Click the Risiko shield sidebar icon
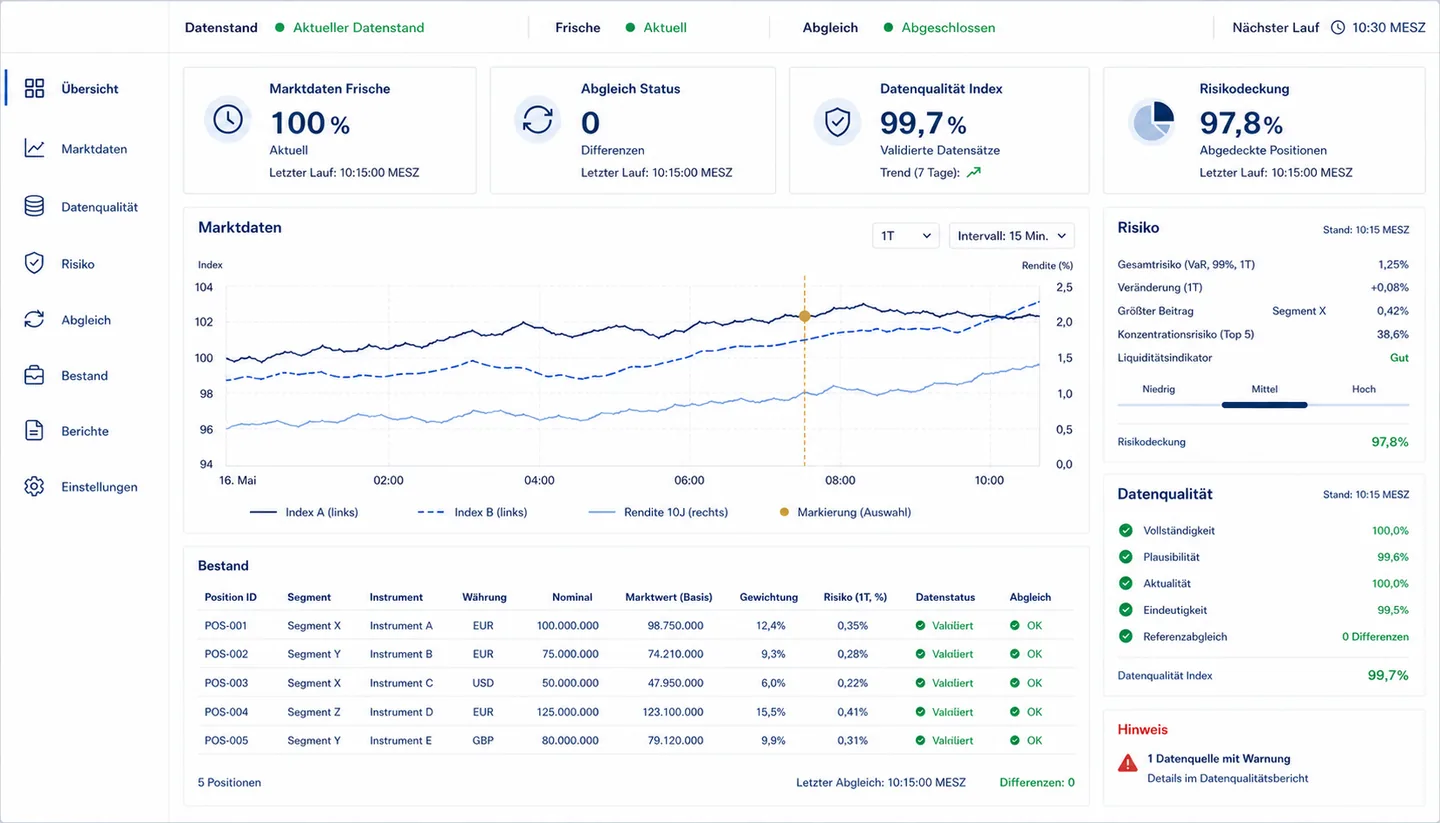1440x823 pixels. (34, 263)
